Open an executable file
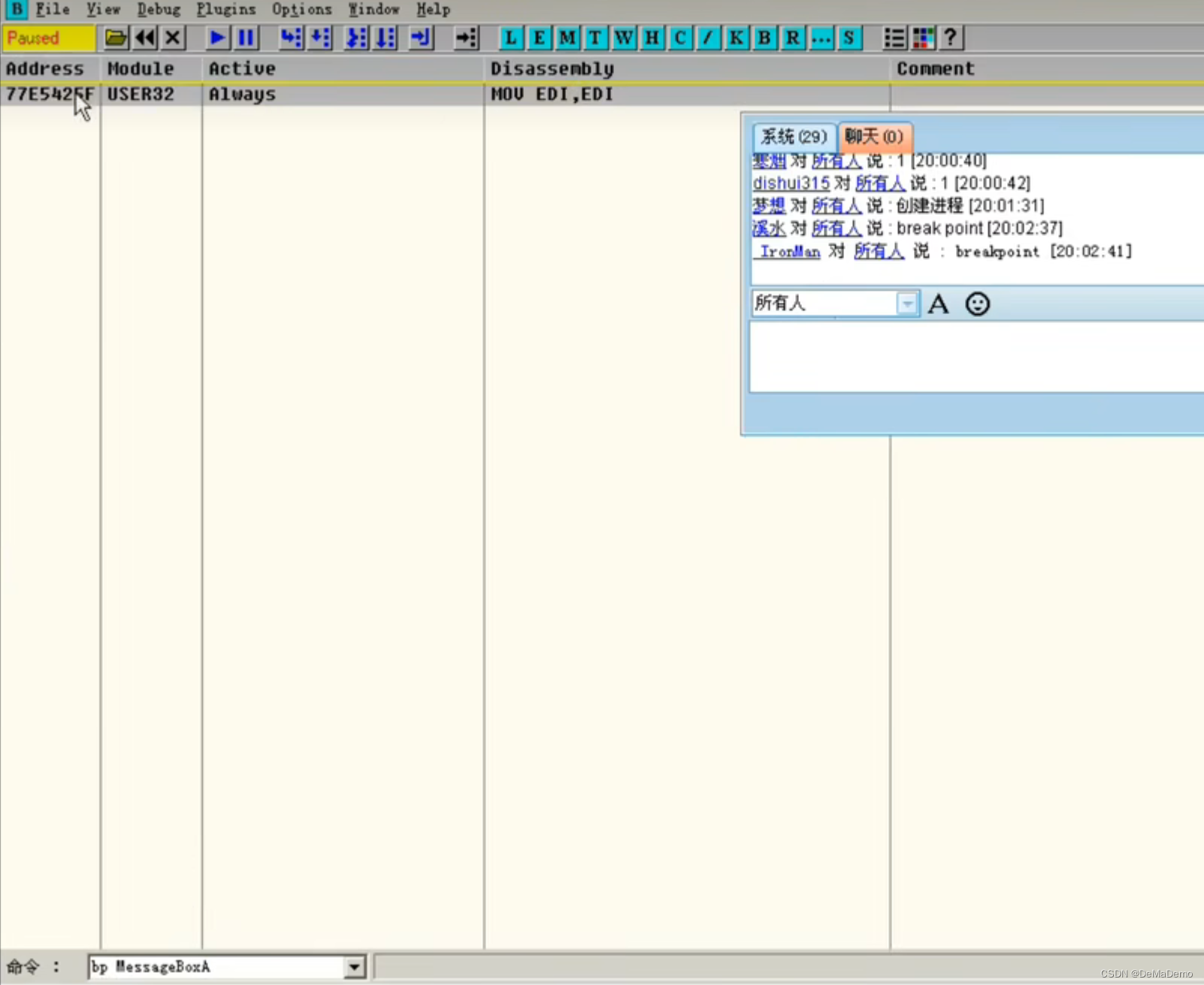The height and width of the screenshot is (985, 1204). (x=115, y=38)
